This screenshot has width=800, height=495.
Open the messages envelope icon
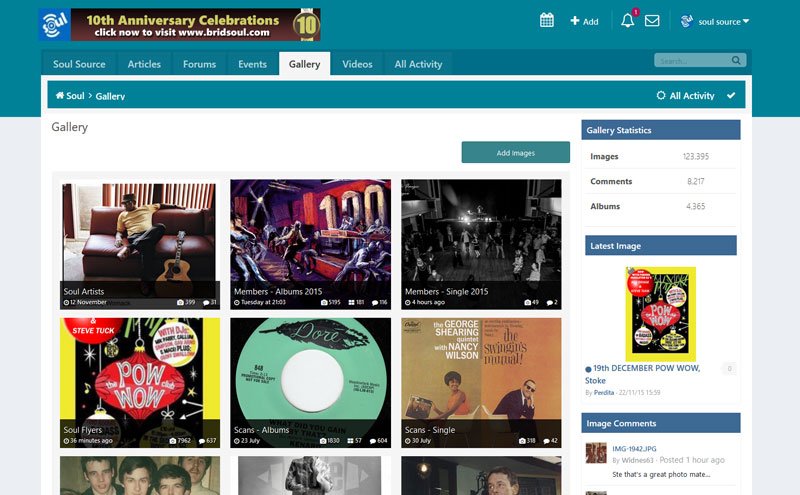click(652, 20)
